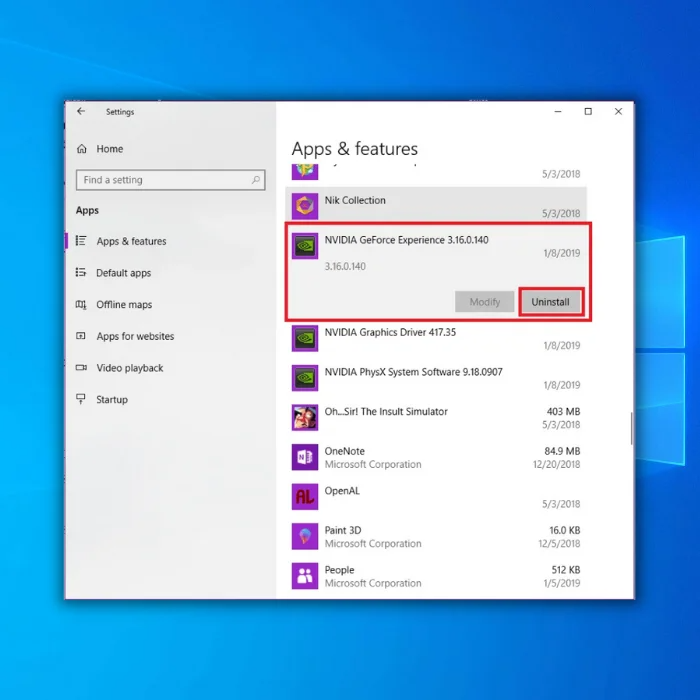
Task: Go to Offline maps settings
Action: point(124,304)
